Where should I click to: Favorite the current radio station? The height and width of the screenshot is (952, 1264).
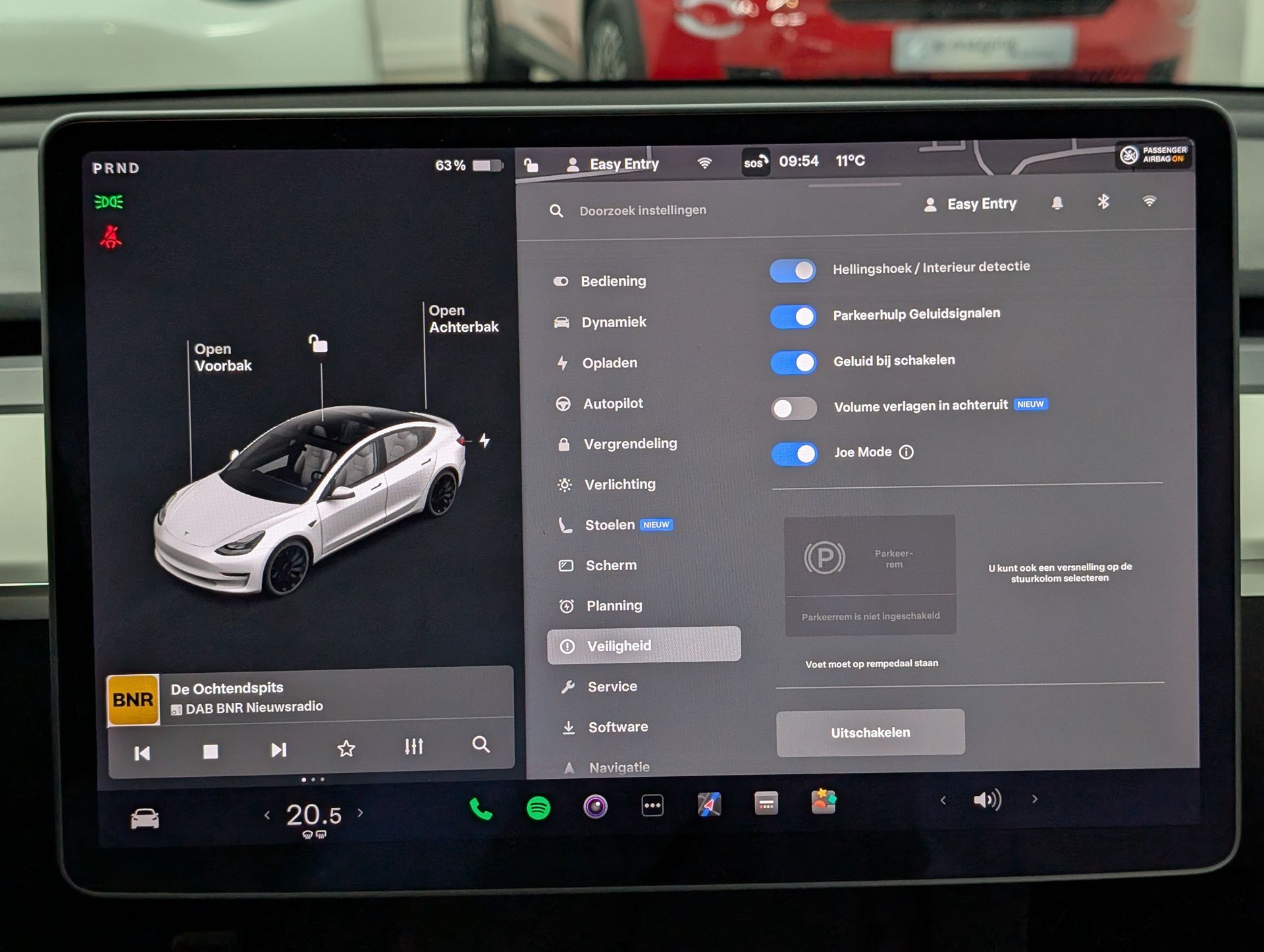(346, 749)
